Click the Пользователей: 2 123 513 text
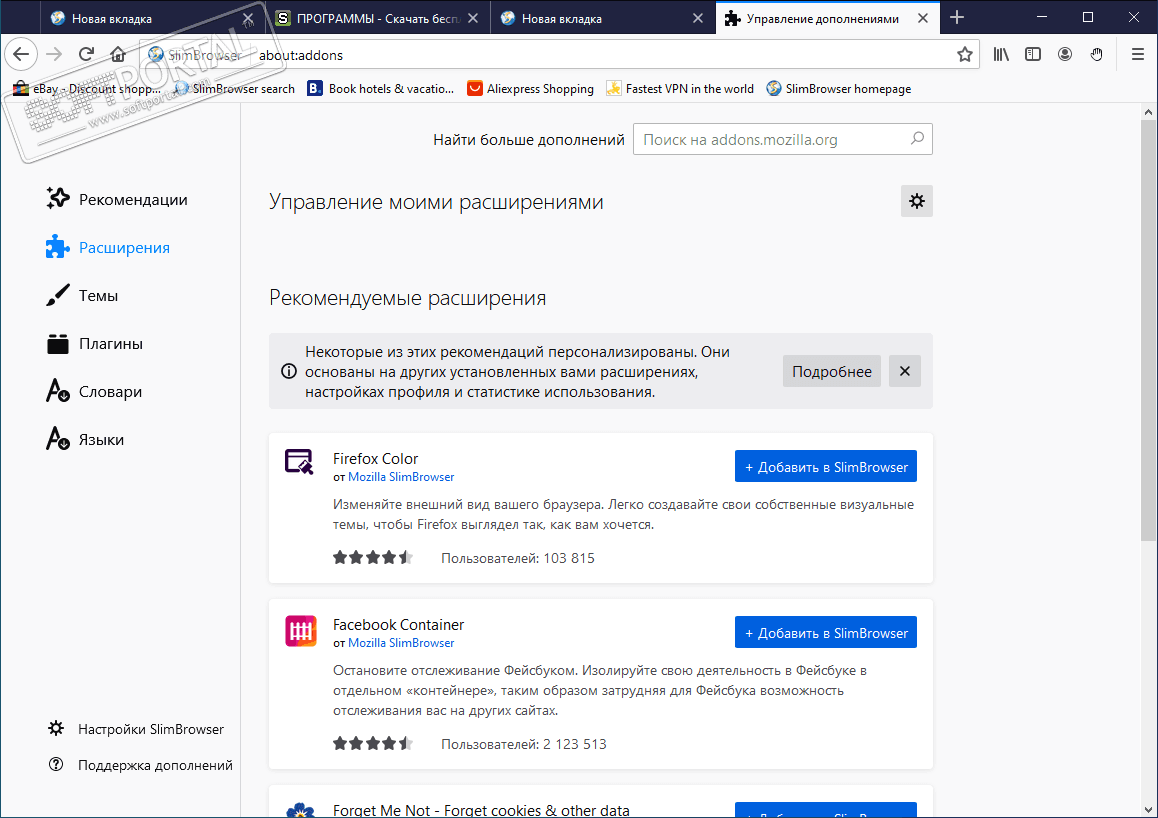1158x818 pixels. (524, 744)
